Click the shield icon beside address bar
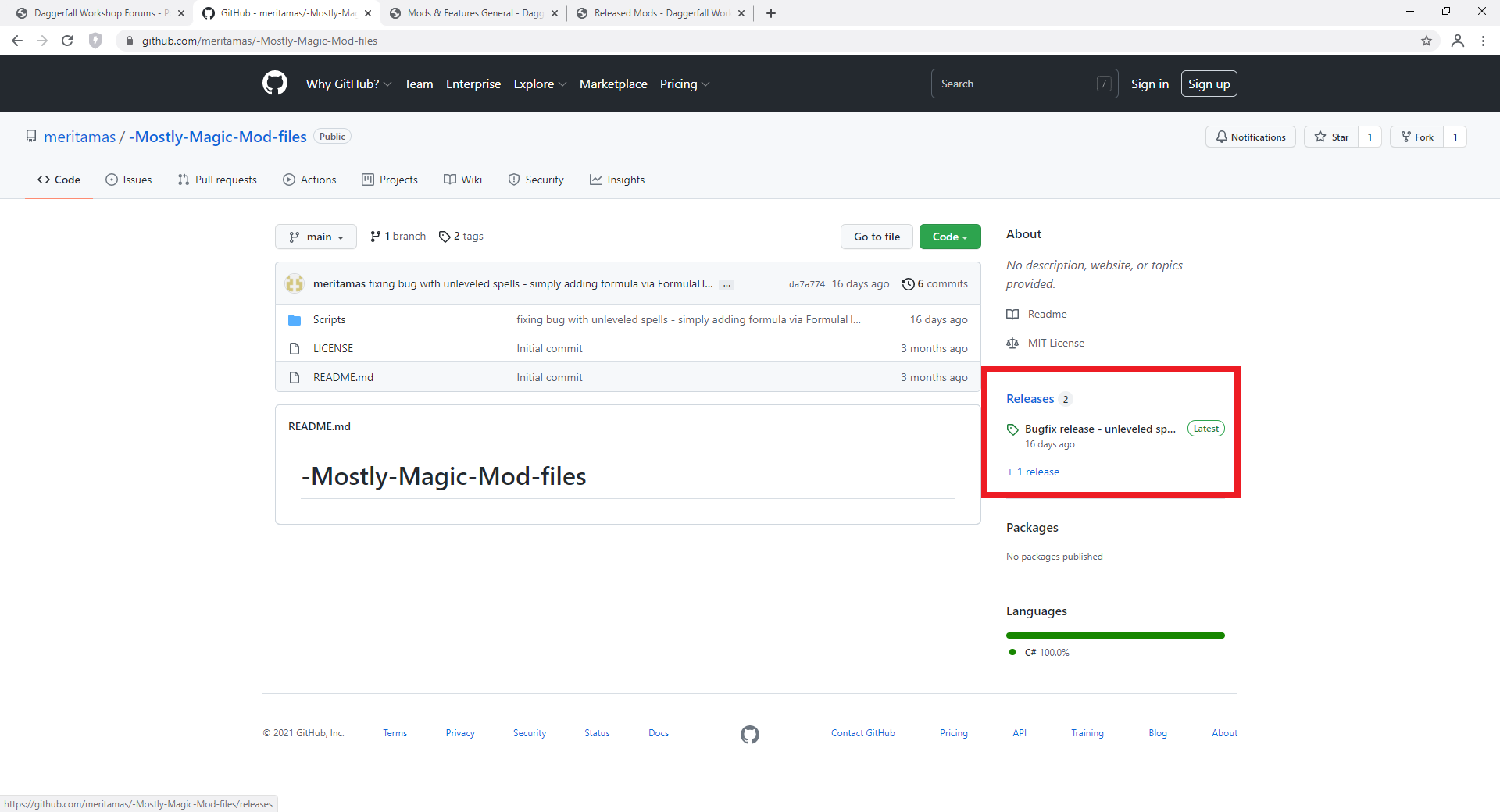Image resolution: width=1500 pixels, height=812 pixels. pos(95,41)
